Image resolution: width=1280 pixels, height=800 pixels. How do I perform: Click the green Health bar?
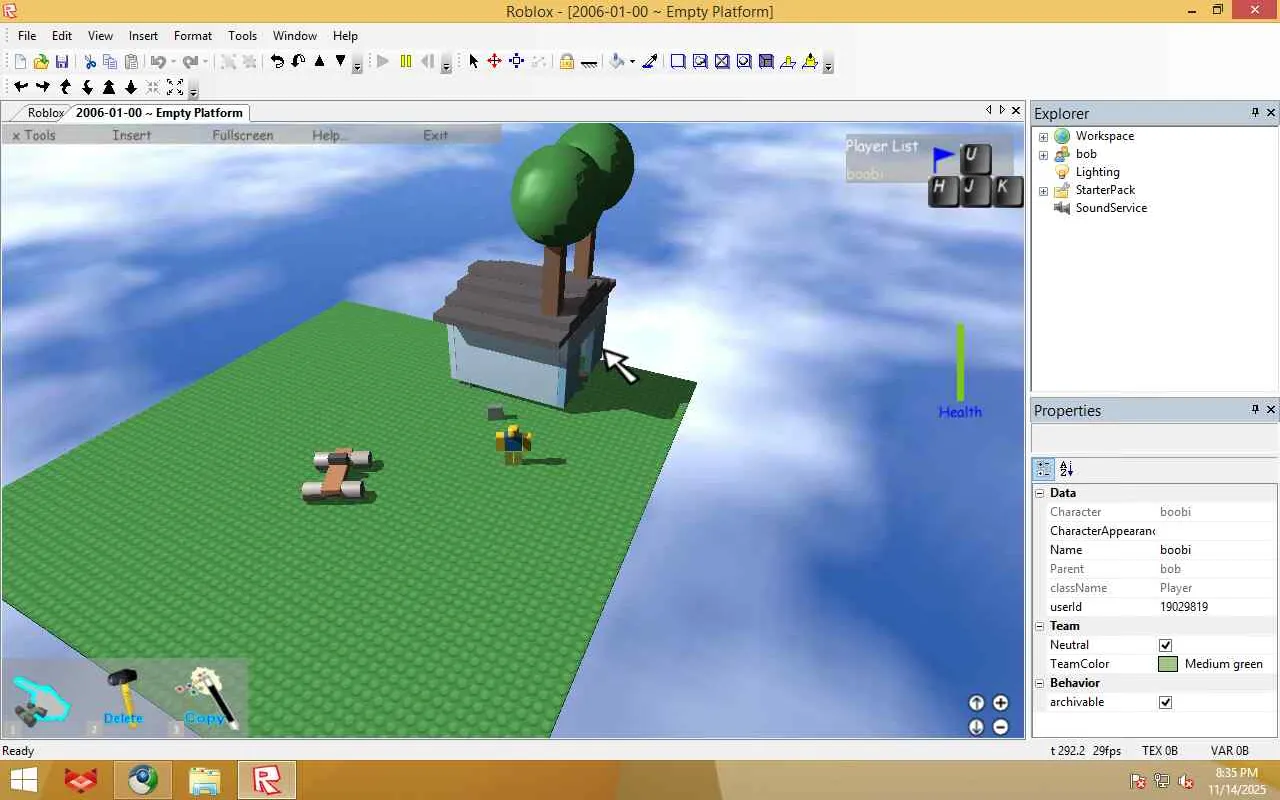click(x=960, y=362)
